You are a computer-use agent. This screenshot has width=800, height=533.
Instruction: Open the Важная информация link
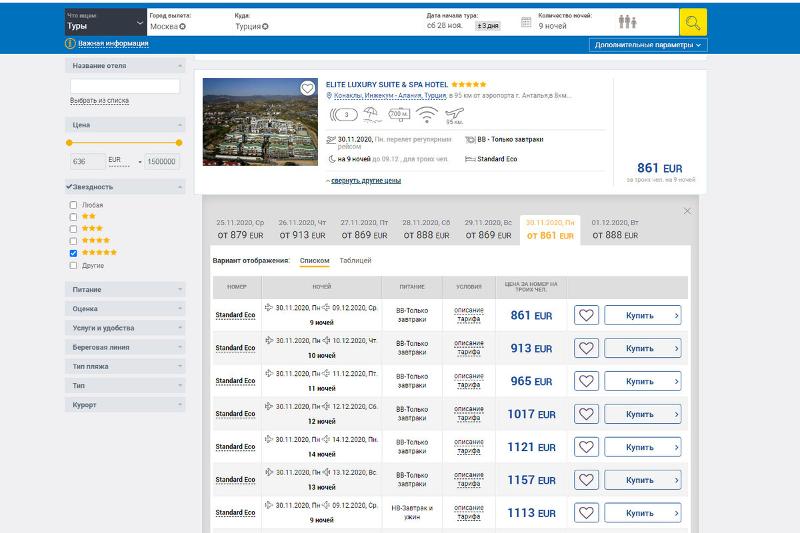click(x=113, y=44)
